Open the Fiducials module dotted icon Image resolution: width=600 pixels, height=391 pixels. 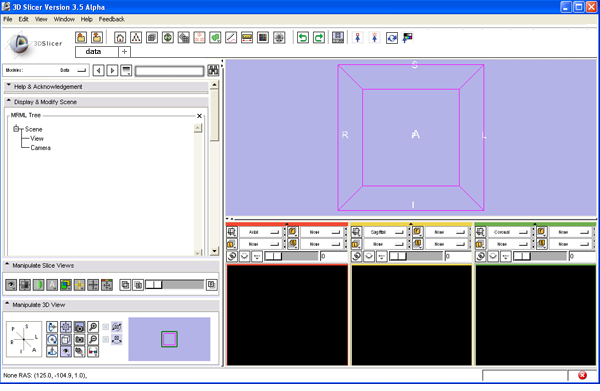tap(199, 37)
